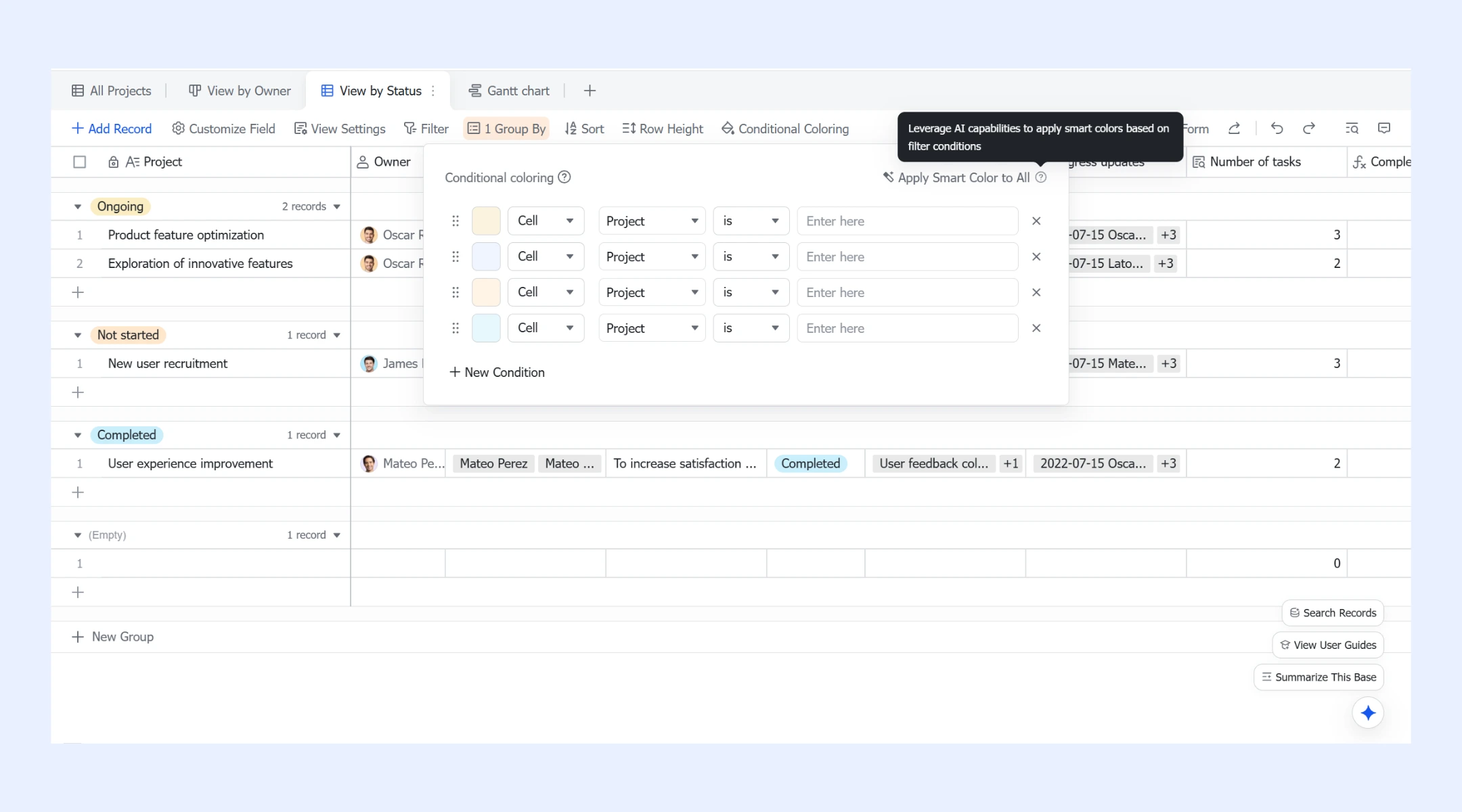Open first condition 'is' operator dropdown
The width and height of the screenshot is (1462, 812).
point(751,221)
